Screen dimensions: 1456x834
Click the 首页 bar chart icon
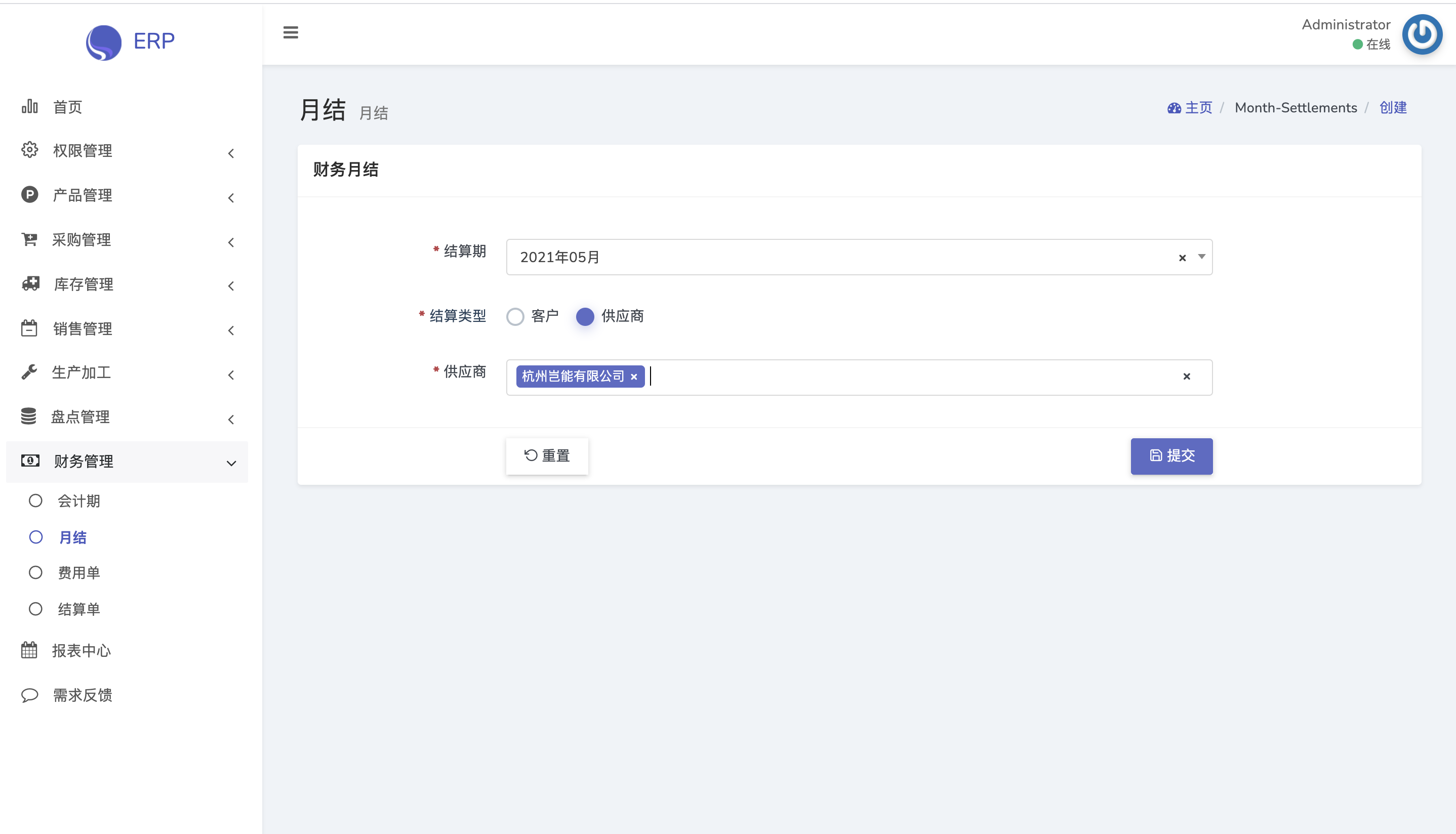[30, 107]
